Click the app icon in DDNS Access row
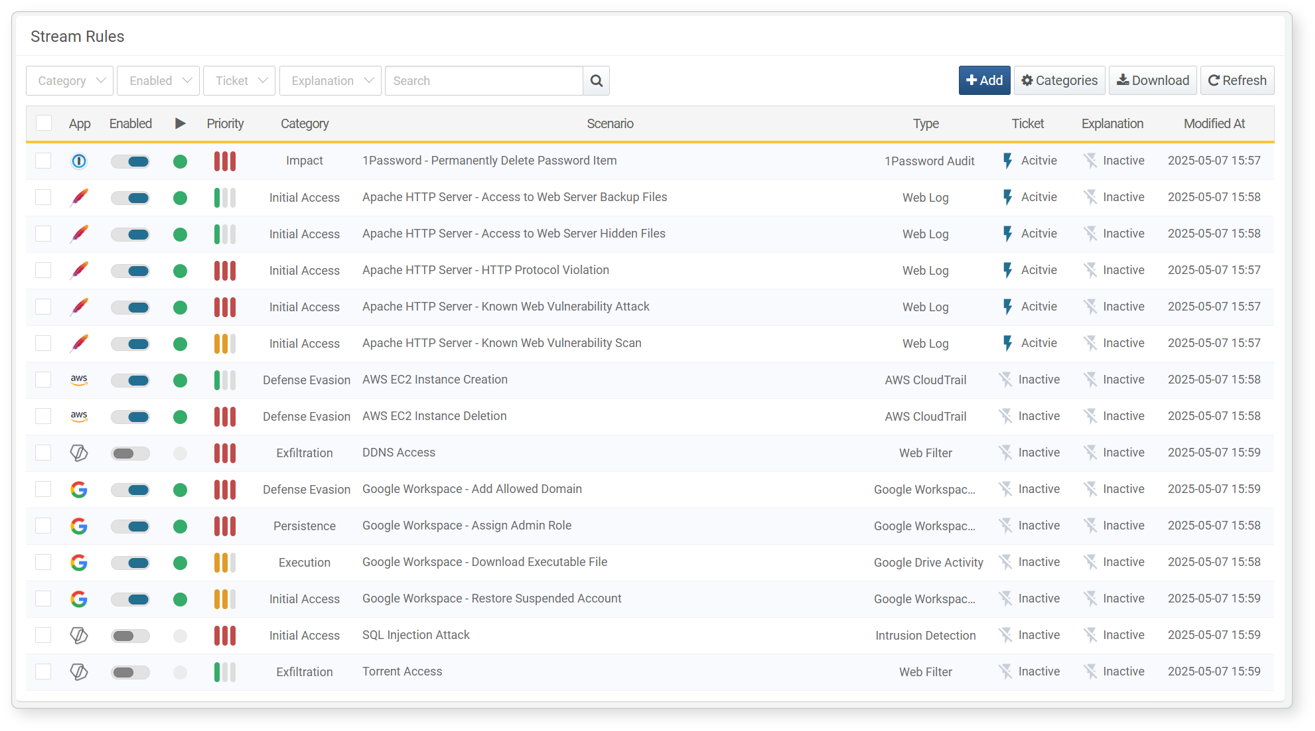Viewport: 1315px width, 731px height. point(79,453)
